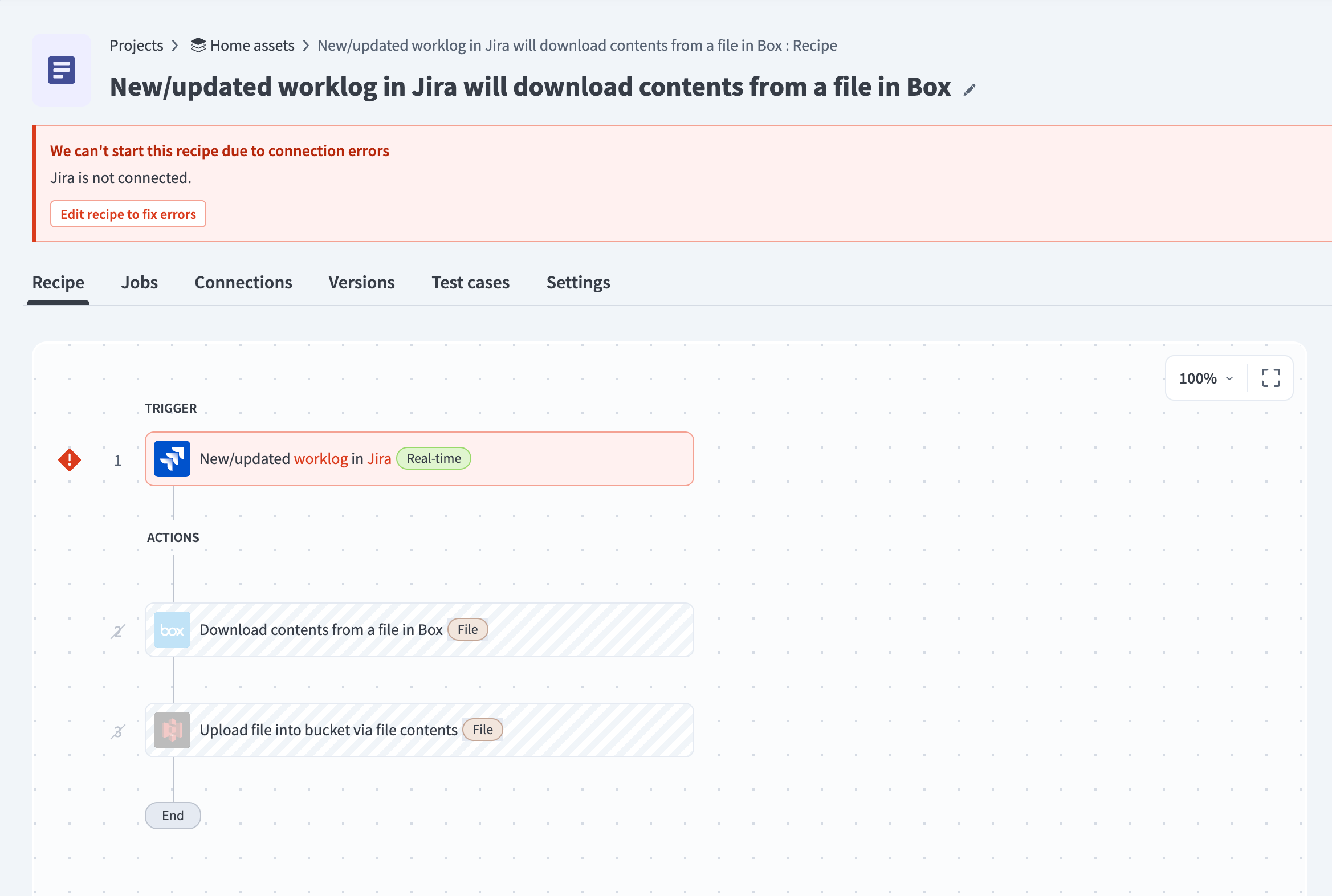Click the chevron after Projects breadcrumb
This screenshot has width=1332, height=896.
click(x=176, y=46)
